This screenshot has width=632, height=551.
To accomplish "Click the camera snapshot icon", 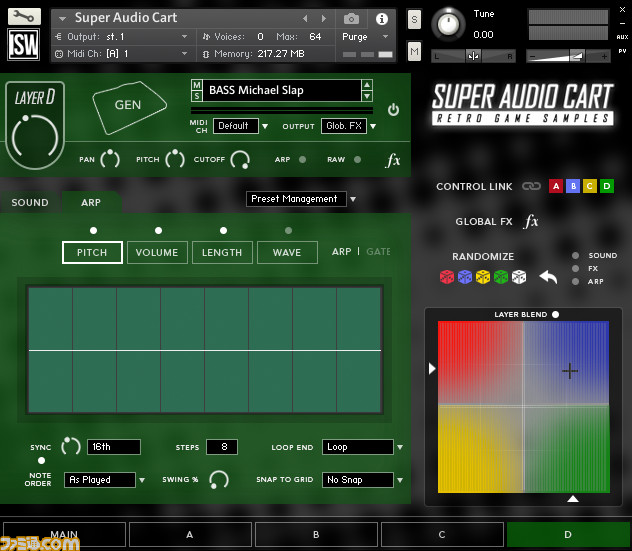I will [351, 19].
